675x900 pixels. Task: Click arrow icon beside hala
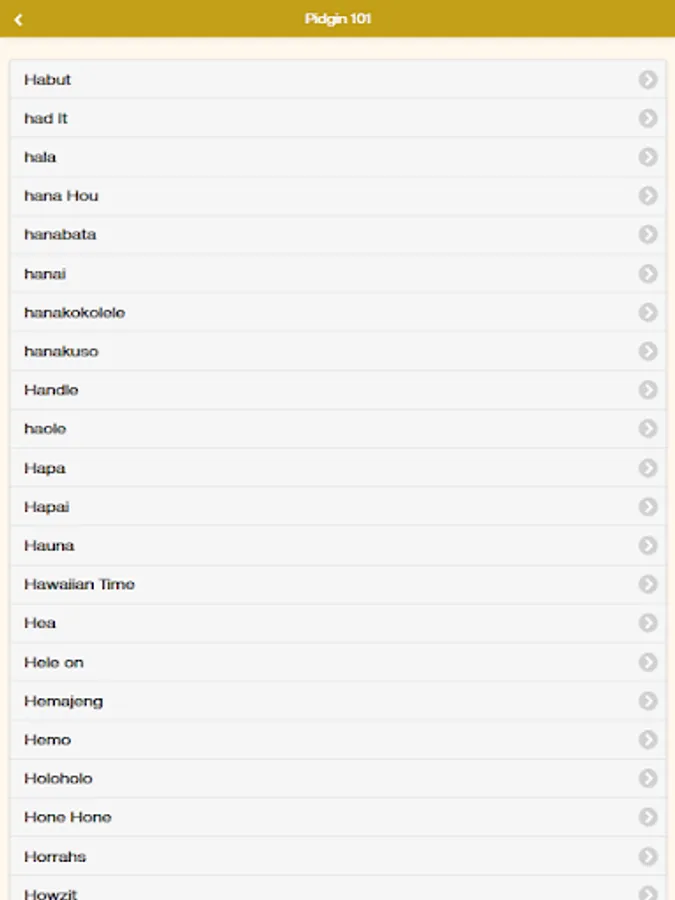pyautogui.click(x=648, y=157)
